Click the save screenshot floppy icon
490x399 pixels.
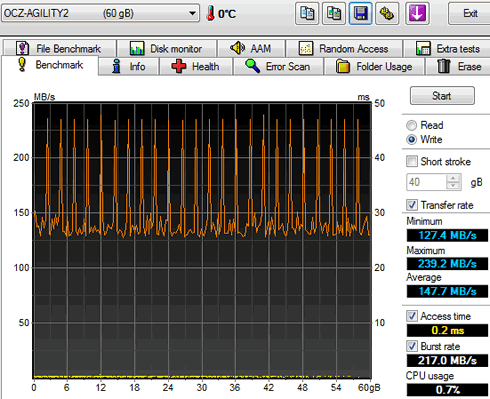coord(360,13)
